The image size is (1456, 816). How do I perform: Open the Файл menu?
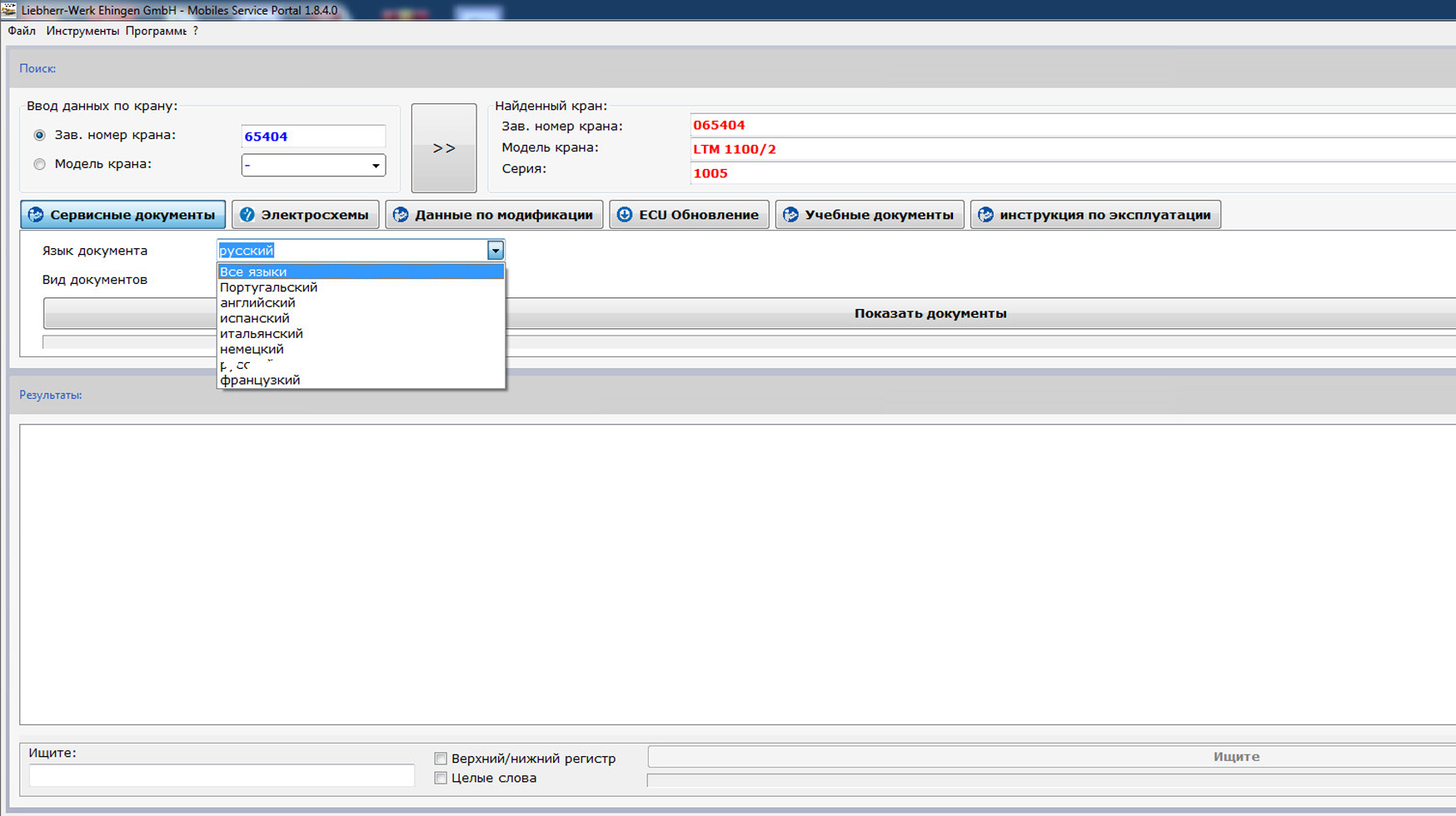tap(22, 31)
